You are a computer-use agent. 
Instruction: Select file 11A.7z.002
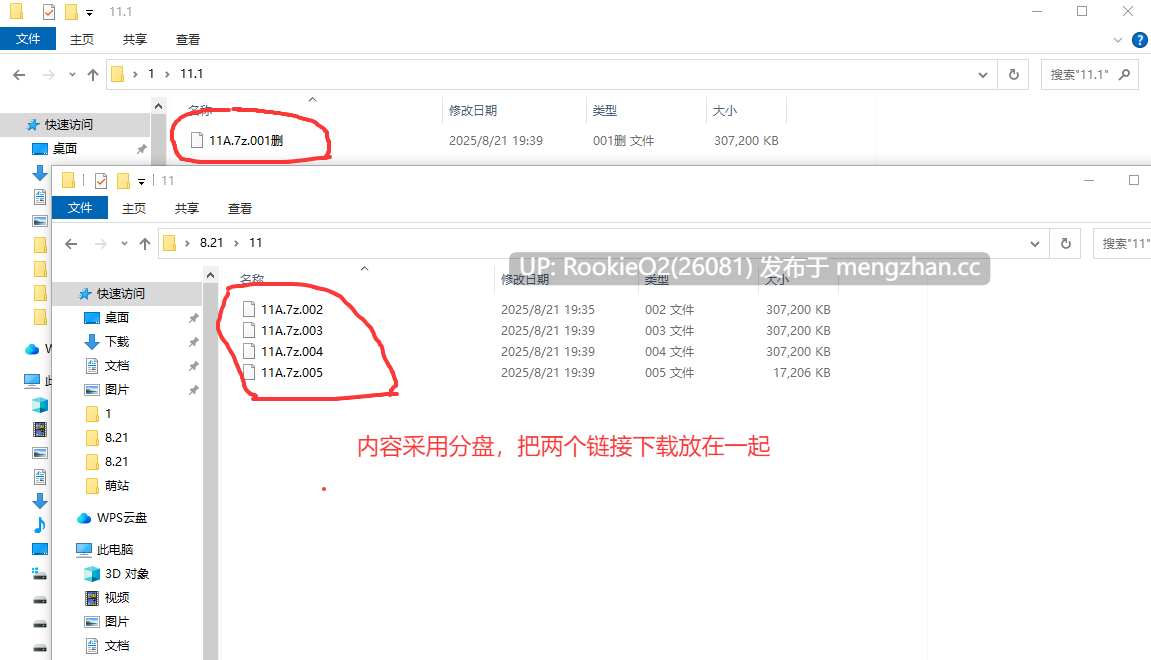(292, 310)
